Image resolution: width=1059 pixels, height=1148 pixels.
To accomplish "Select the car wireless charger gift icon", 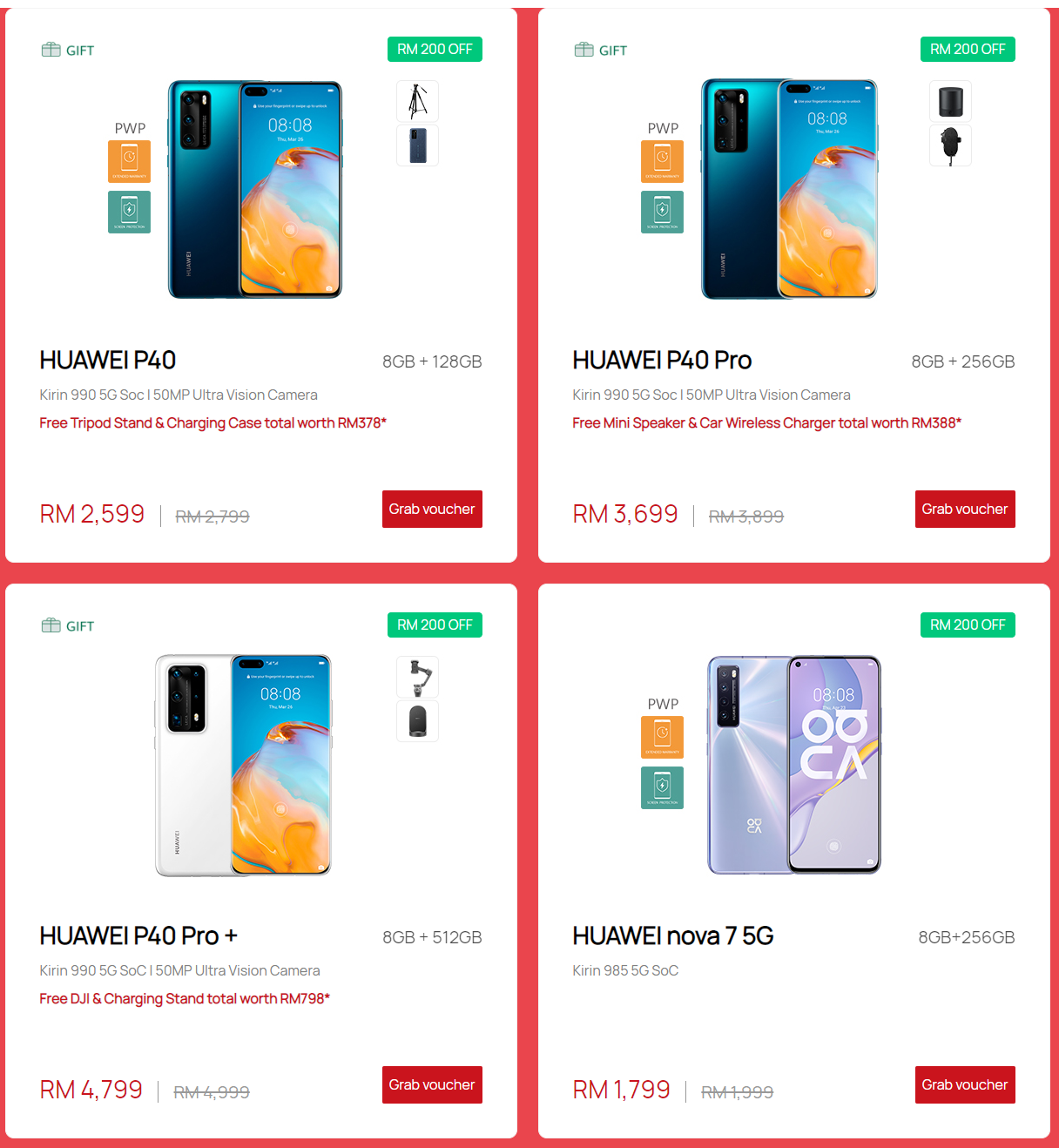I will coord(950,145).
